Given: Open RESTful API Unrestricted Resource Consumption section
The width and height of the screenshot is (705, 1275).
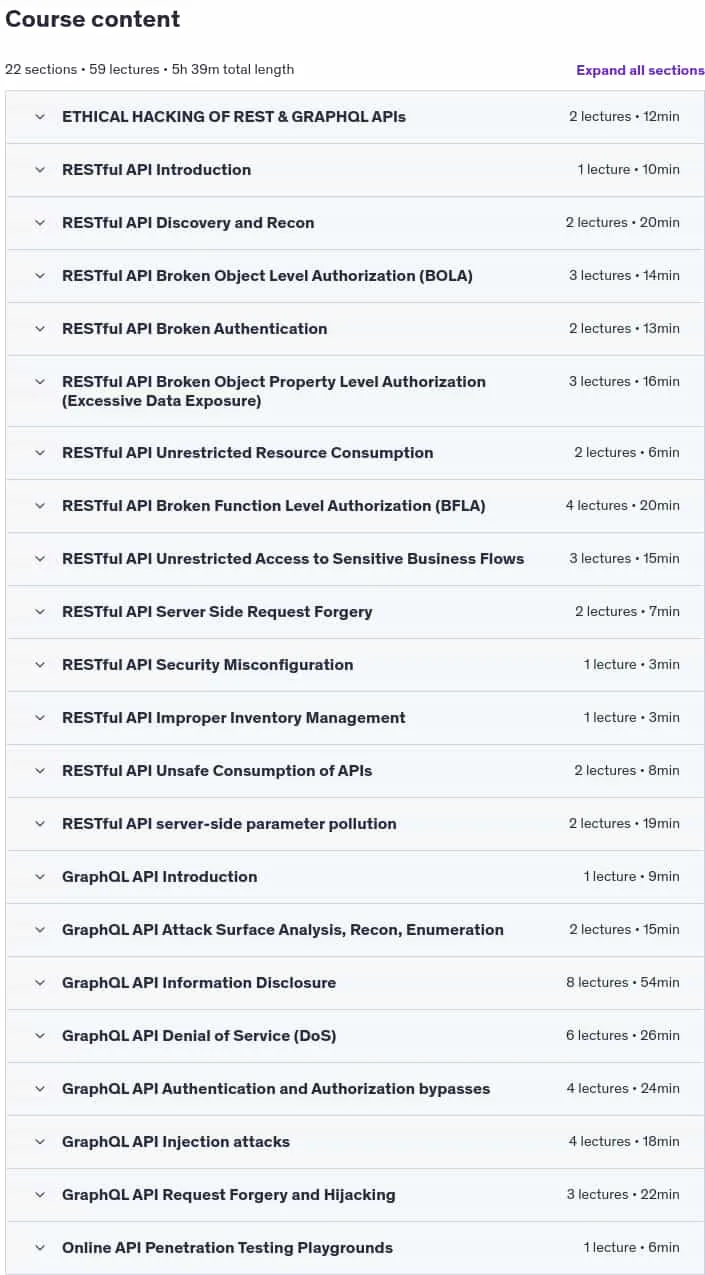Looking at the screenshot, I should 355,453.
